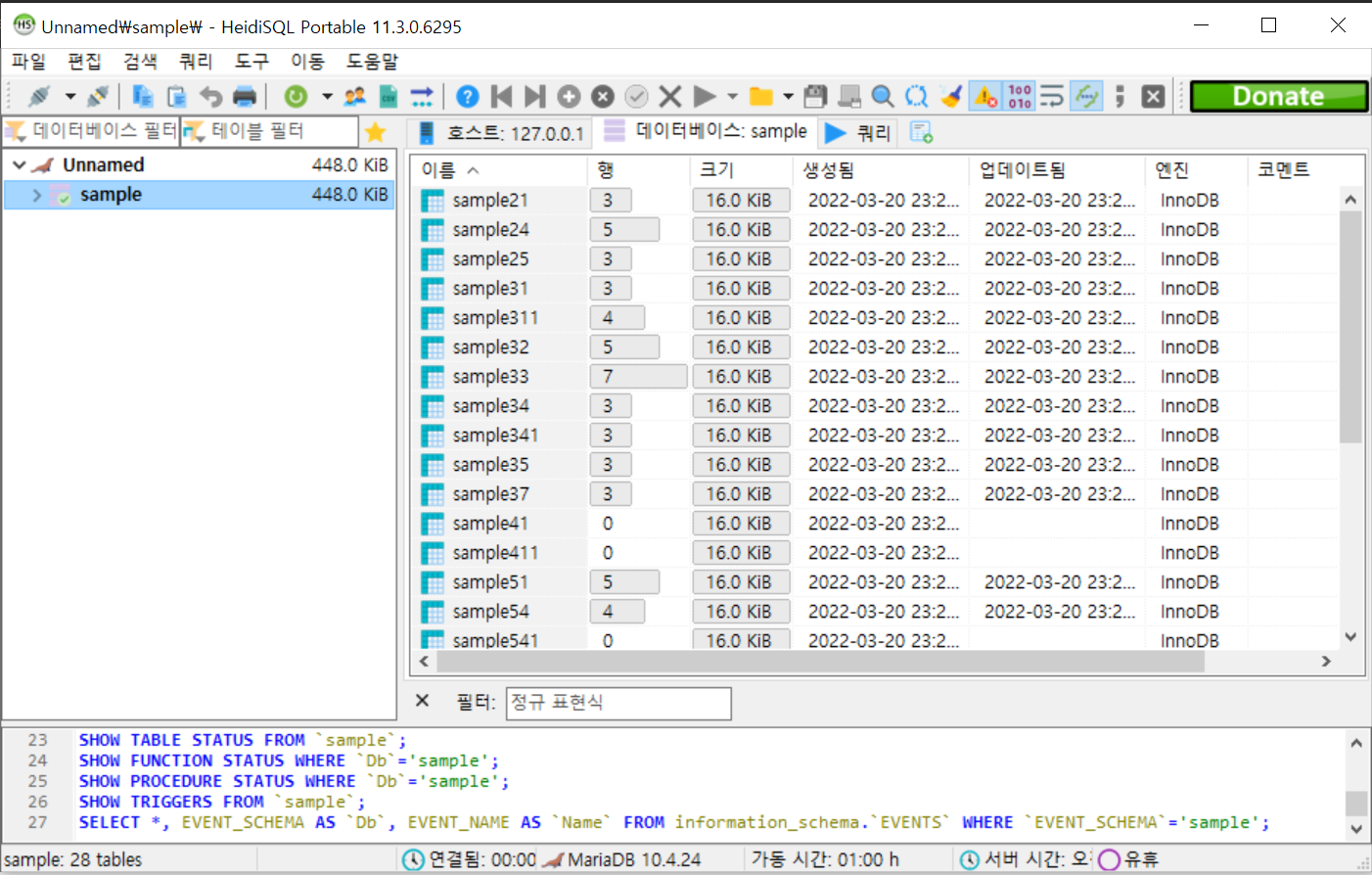Go to last row icon
Screen dimensions: 1372x875
(534, 96)
